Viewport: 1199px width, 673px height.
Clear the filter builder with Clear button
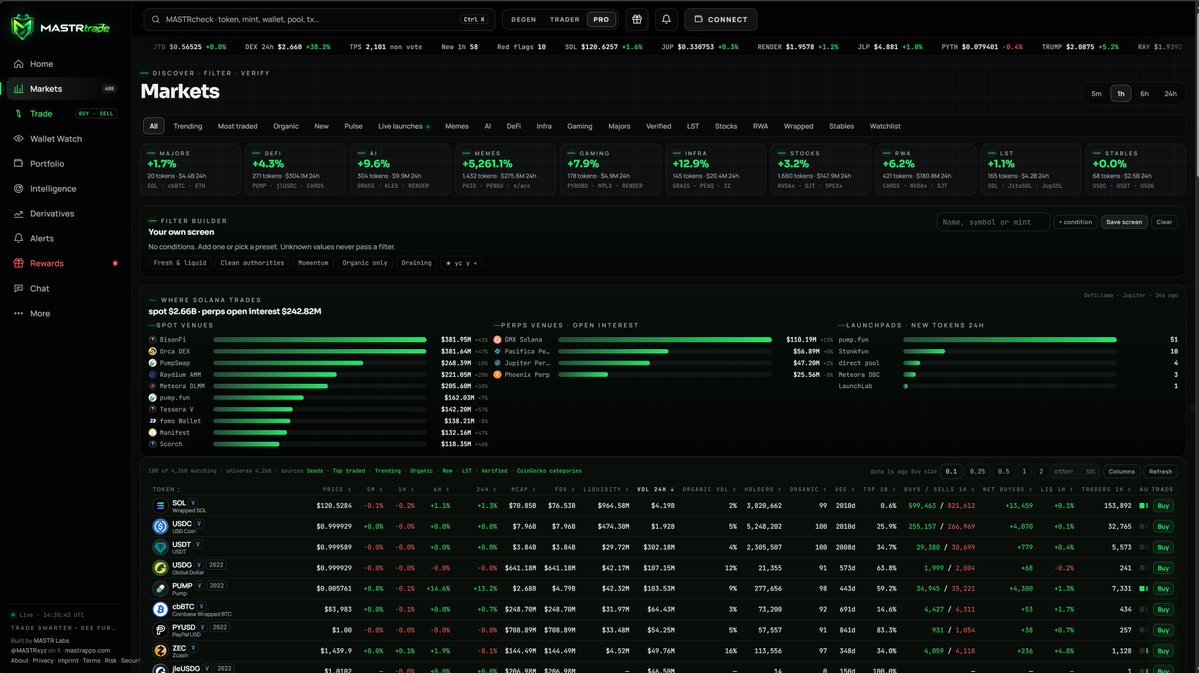pyautogui.click(x=1164, y=222)
